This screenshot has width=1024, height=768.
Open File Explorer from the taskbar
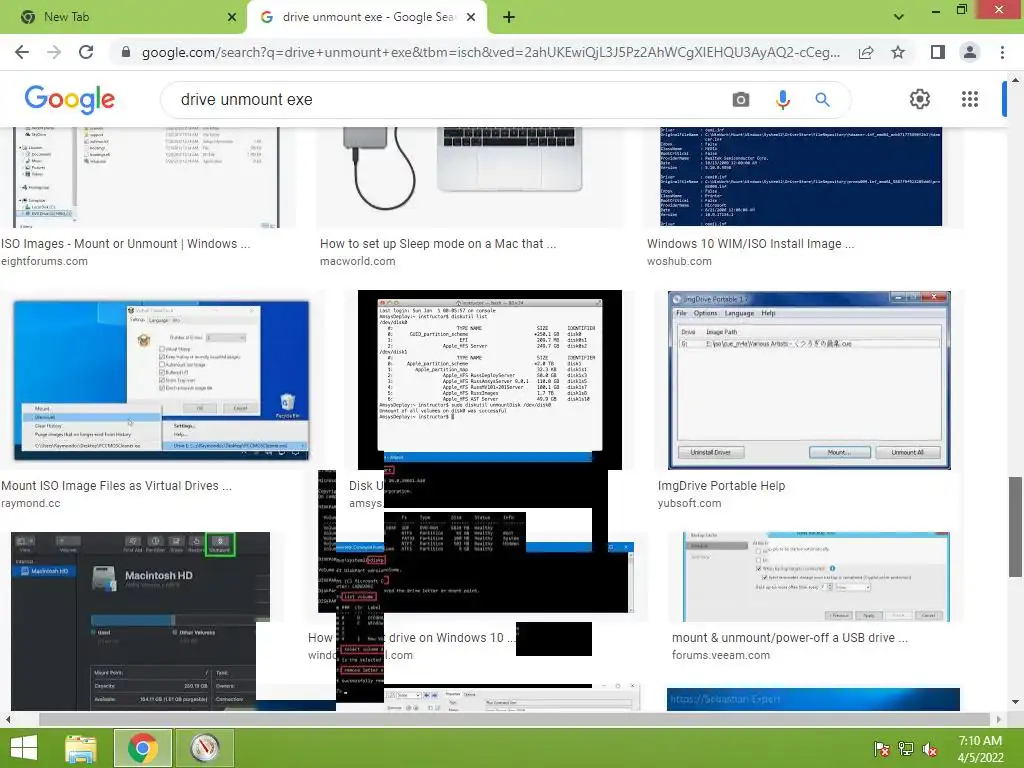tap(80, 748)
